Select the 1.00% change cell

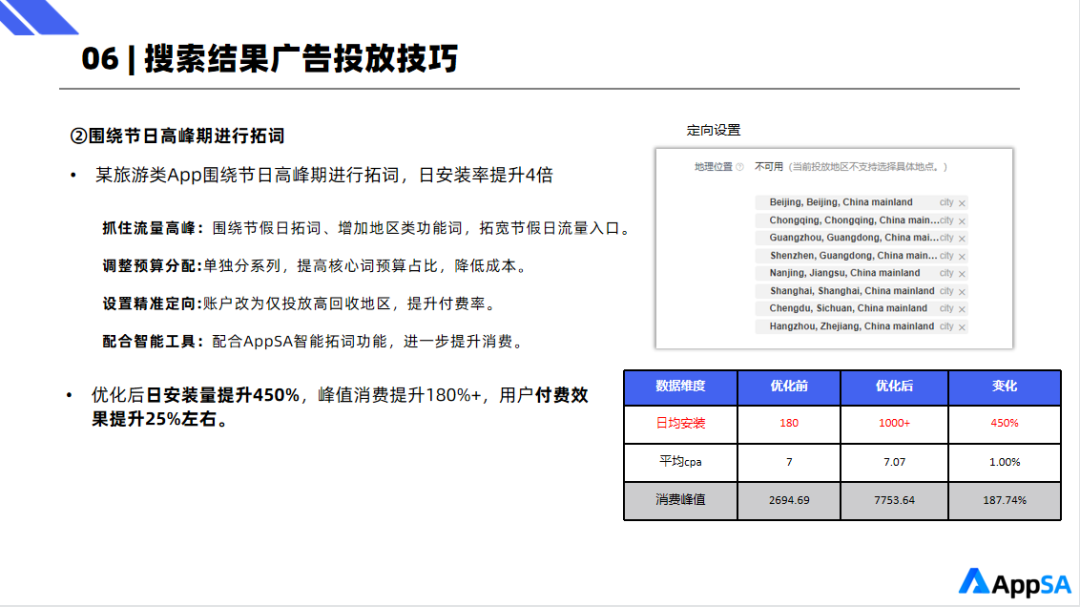click(1004, 462)
